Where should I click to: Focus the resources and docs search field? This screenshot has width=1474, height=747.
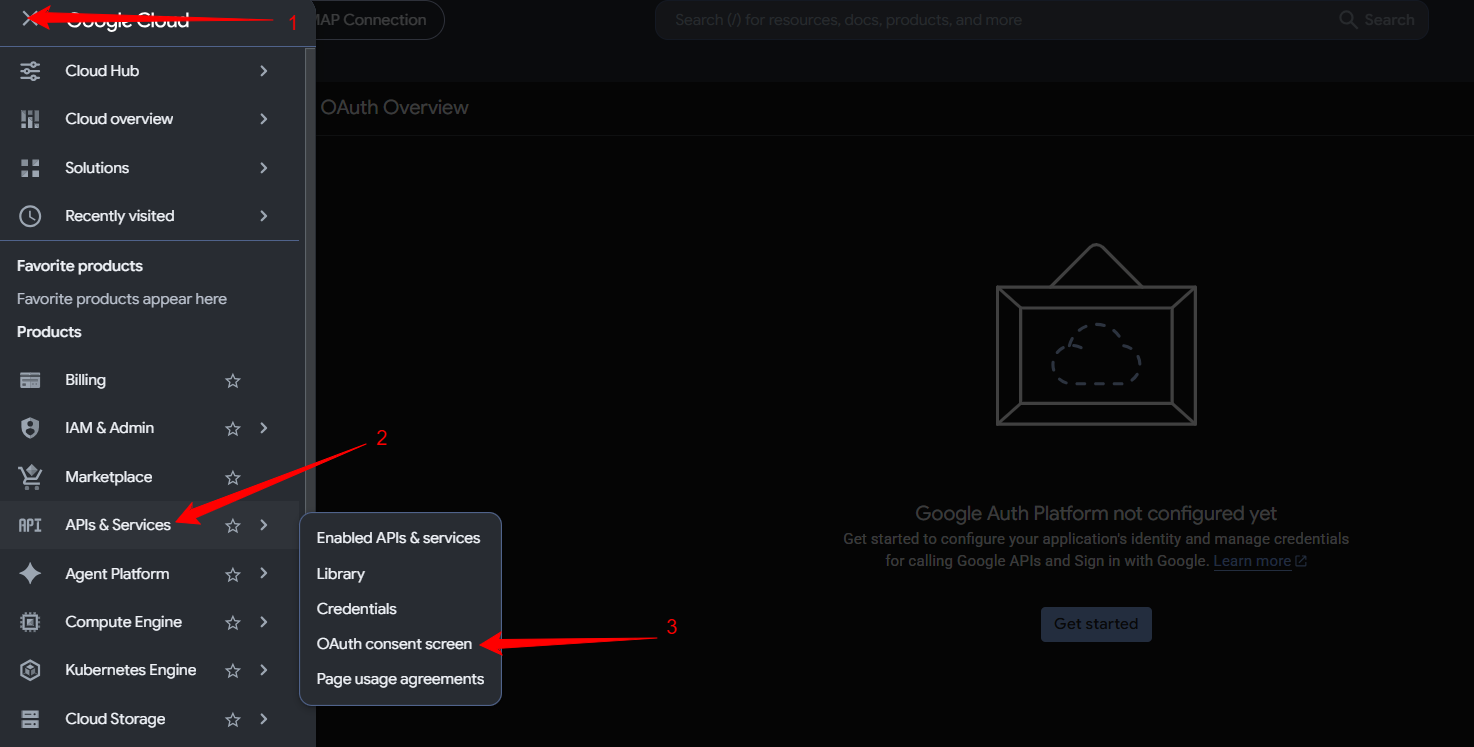[x=1000, y=20]
